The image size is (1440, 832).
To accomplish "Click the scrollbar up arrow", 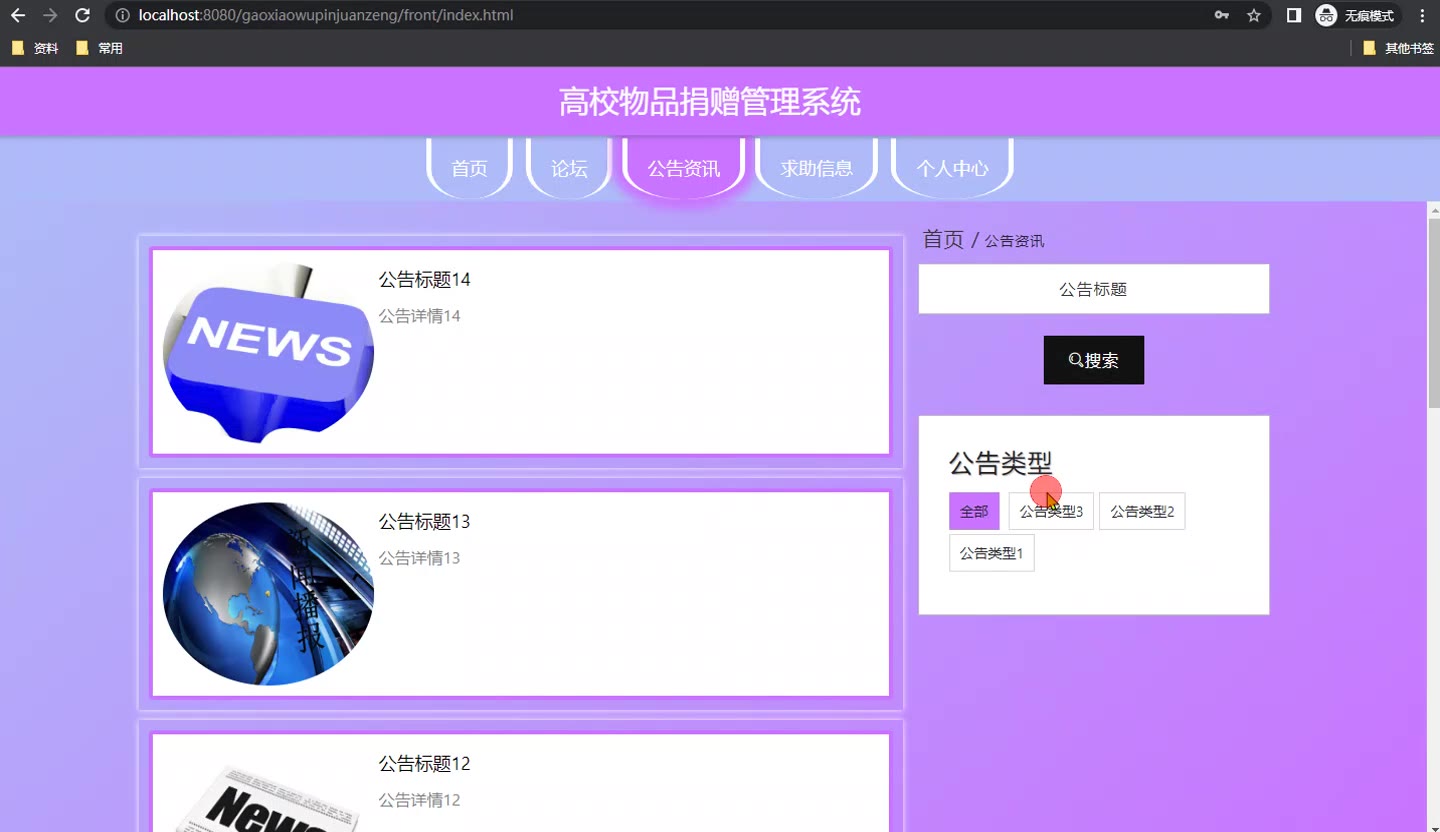I will click(x=1433, y=210).
